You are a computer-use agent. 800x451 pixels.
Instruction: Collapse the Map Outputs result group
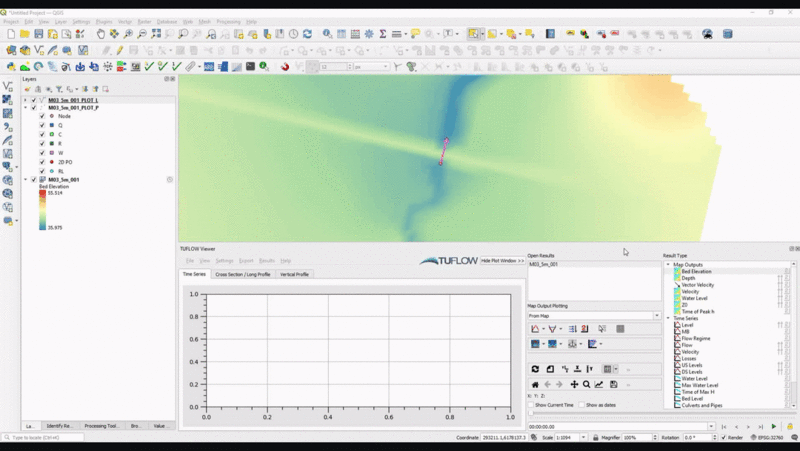pos(668,265)
